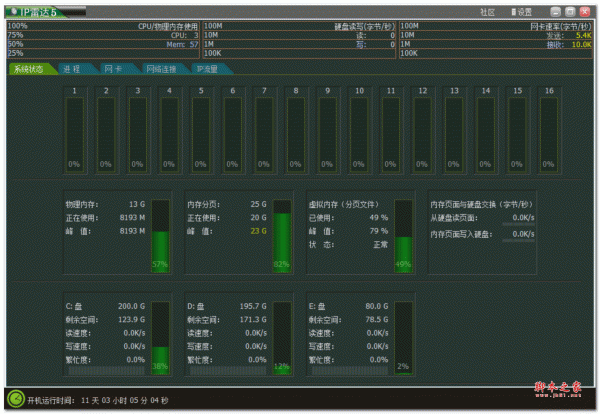Select CPU core 6 usage bar
The height and width of the screenshot is (414, 600).
click(x=233, y=134)
